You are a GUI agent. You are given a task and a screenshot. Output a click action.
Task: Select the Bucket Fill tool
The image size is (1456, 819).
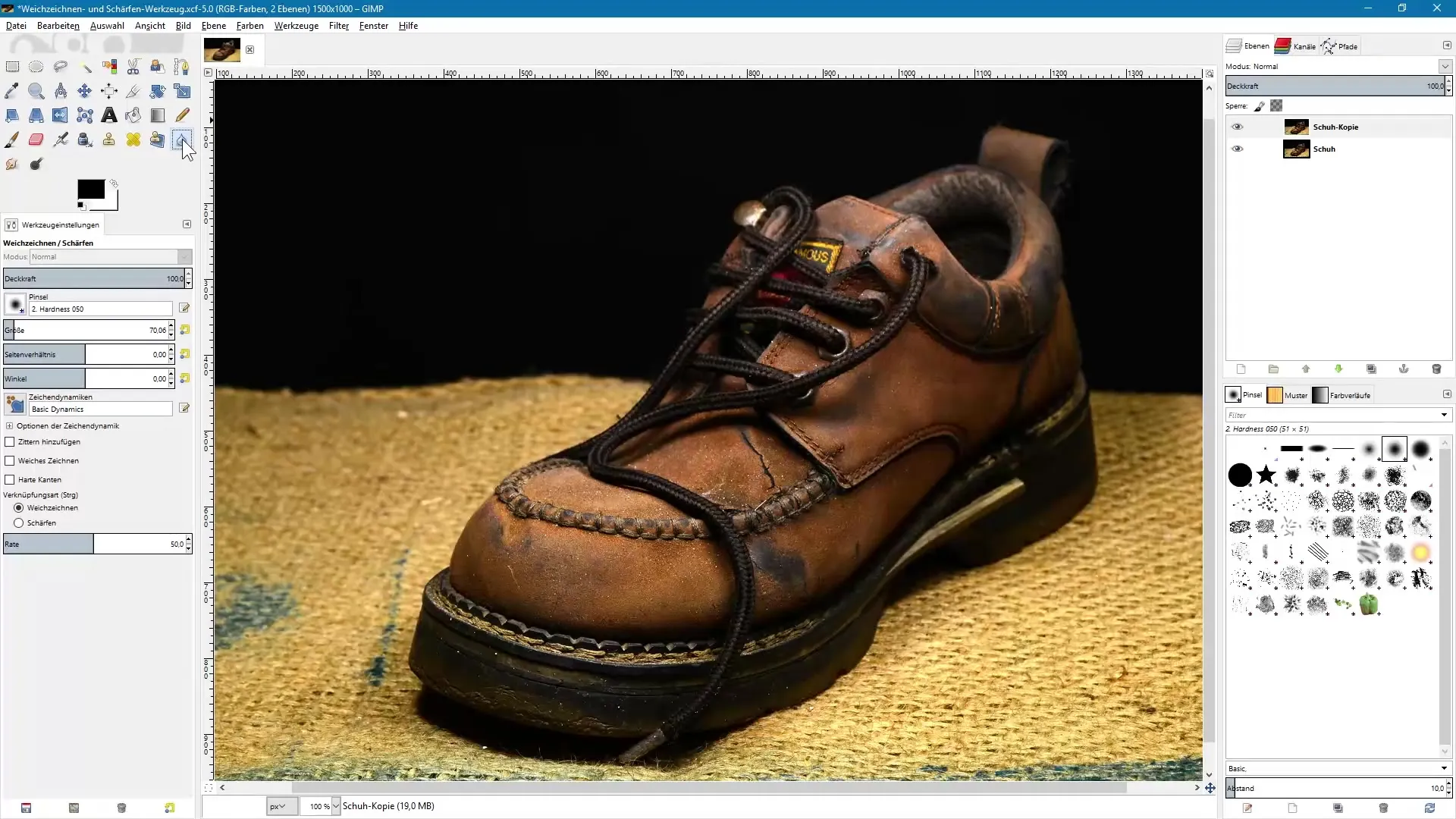coord(133,115)
